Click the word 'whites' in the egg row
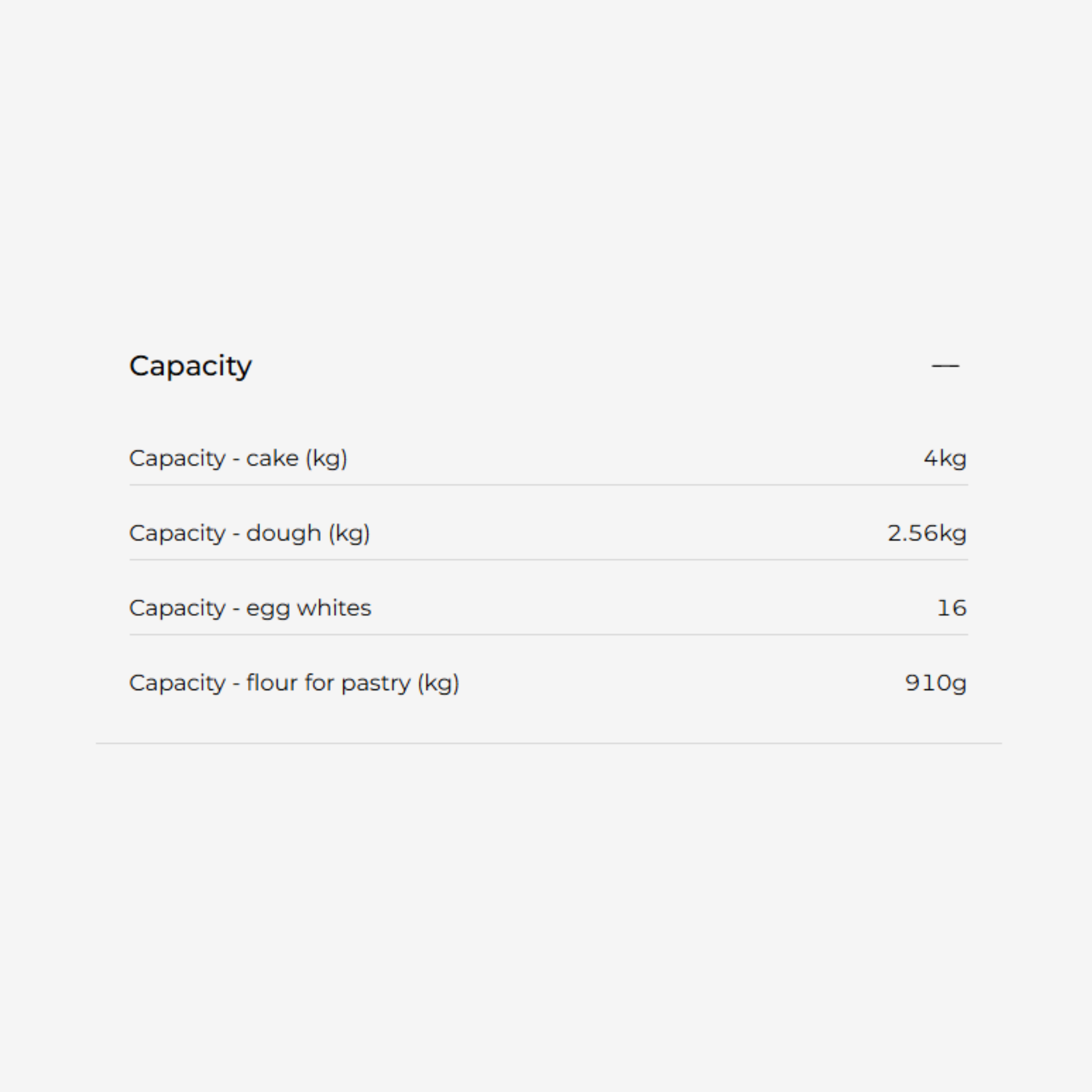This screenshot has width=1092, height=1092. (334, 608)
